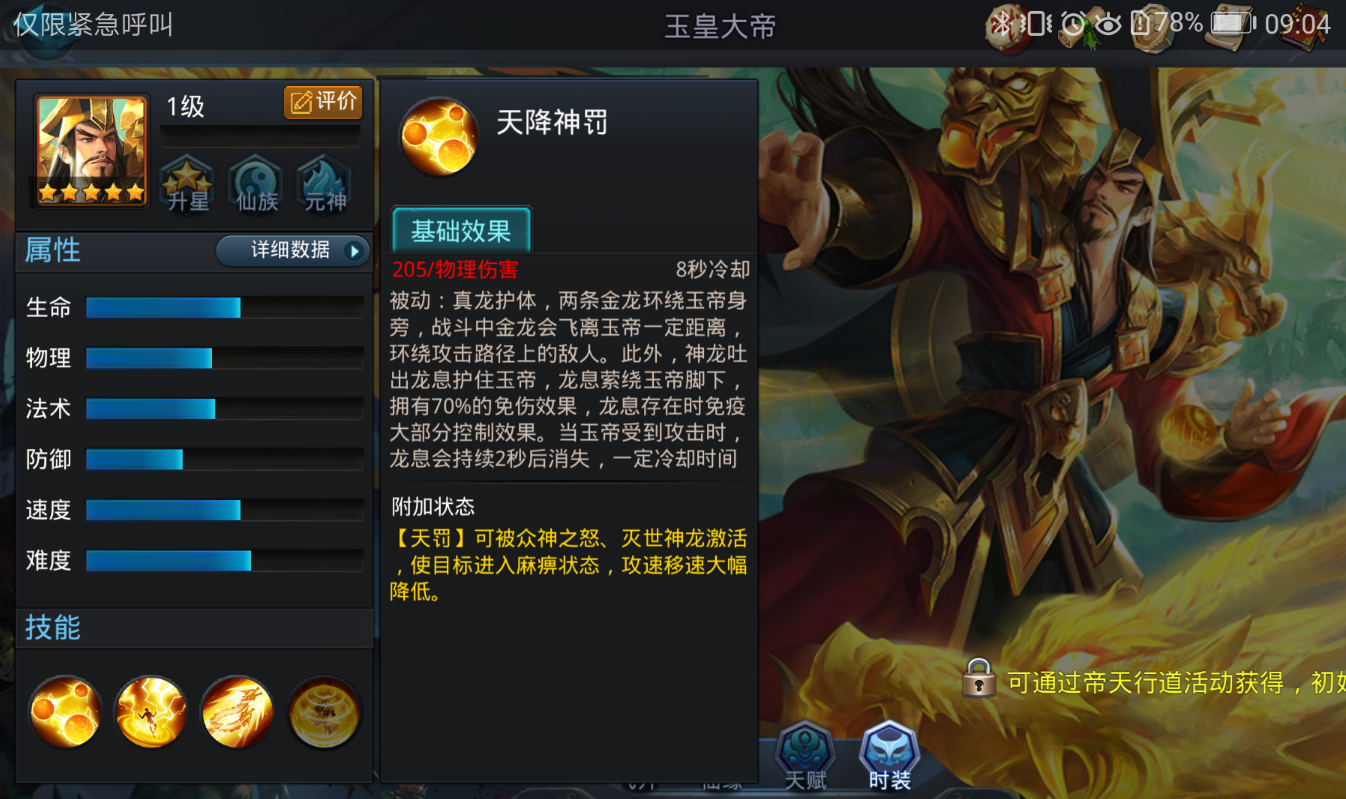Switch to the 时装 costume tab
1346x799 pixels.
pos(889,757)
